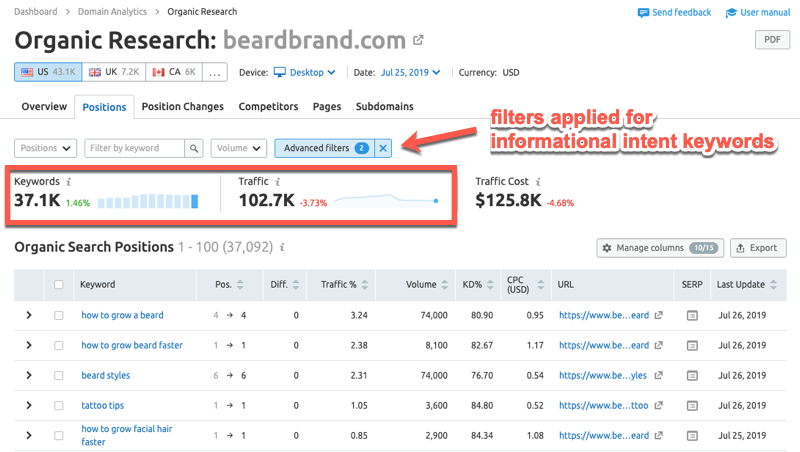Check the how to grow a beard row
The image size is (800, 452).
pyautogui.click(x=59, y=316)
